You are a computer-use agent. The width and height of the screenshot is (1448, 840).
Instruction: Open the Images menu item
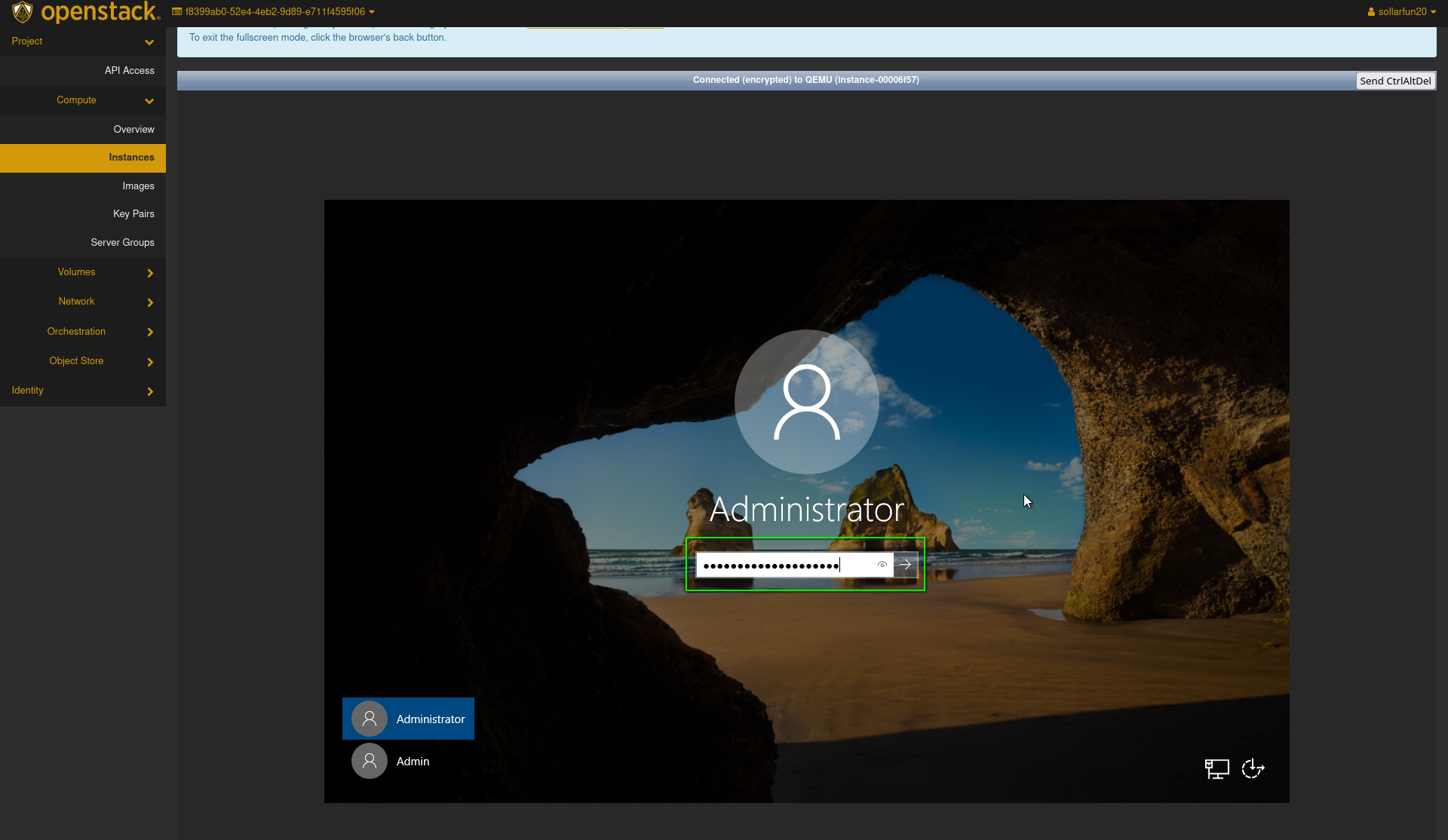point(138,186)
